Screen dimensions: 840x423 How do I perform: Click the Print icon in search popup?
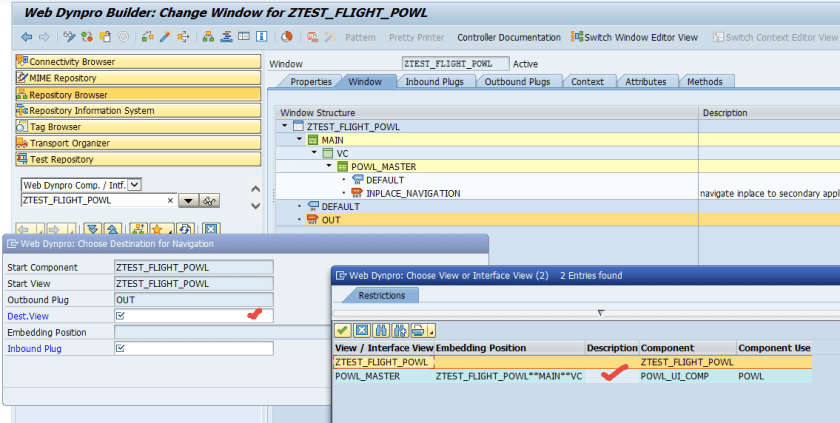[x=419, y=330]
